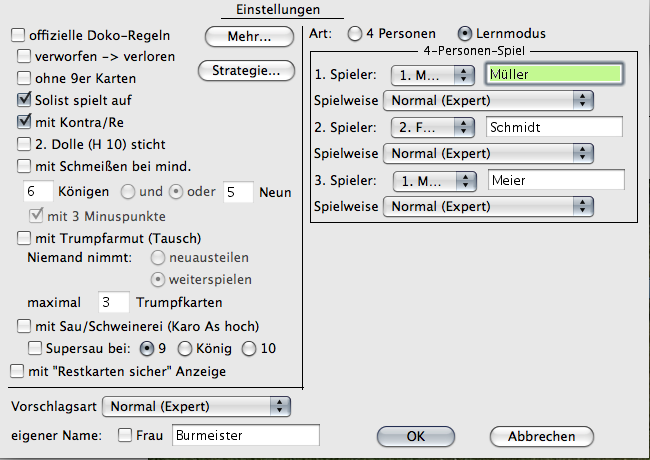The image size is (650, 460).
Task: Focus the eigener Name field Burmeister
Action: tap(246, 435)
